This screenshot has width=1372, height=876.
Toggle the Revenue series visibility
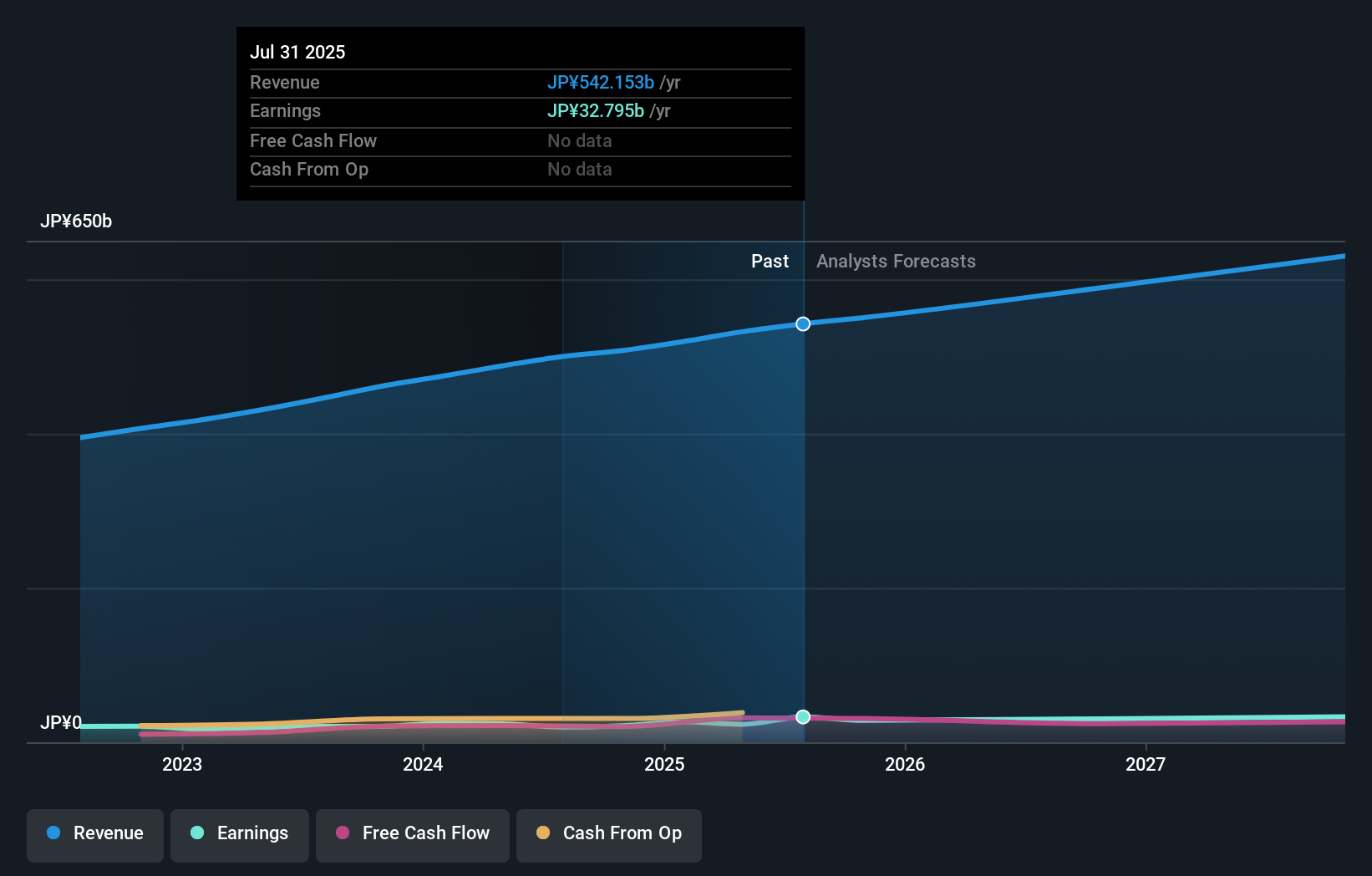coord(94,834)
